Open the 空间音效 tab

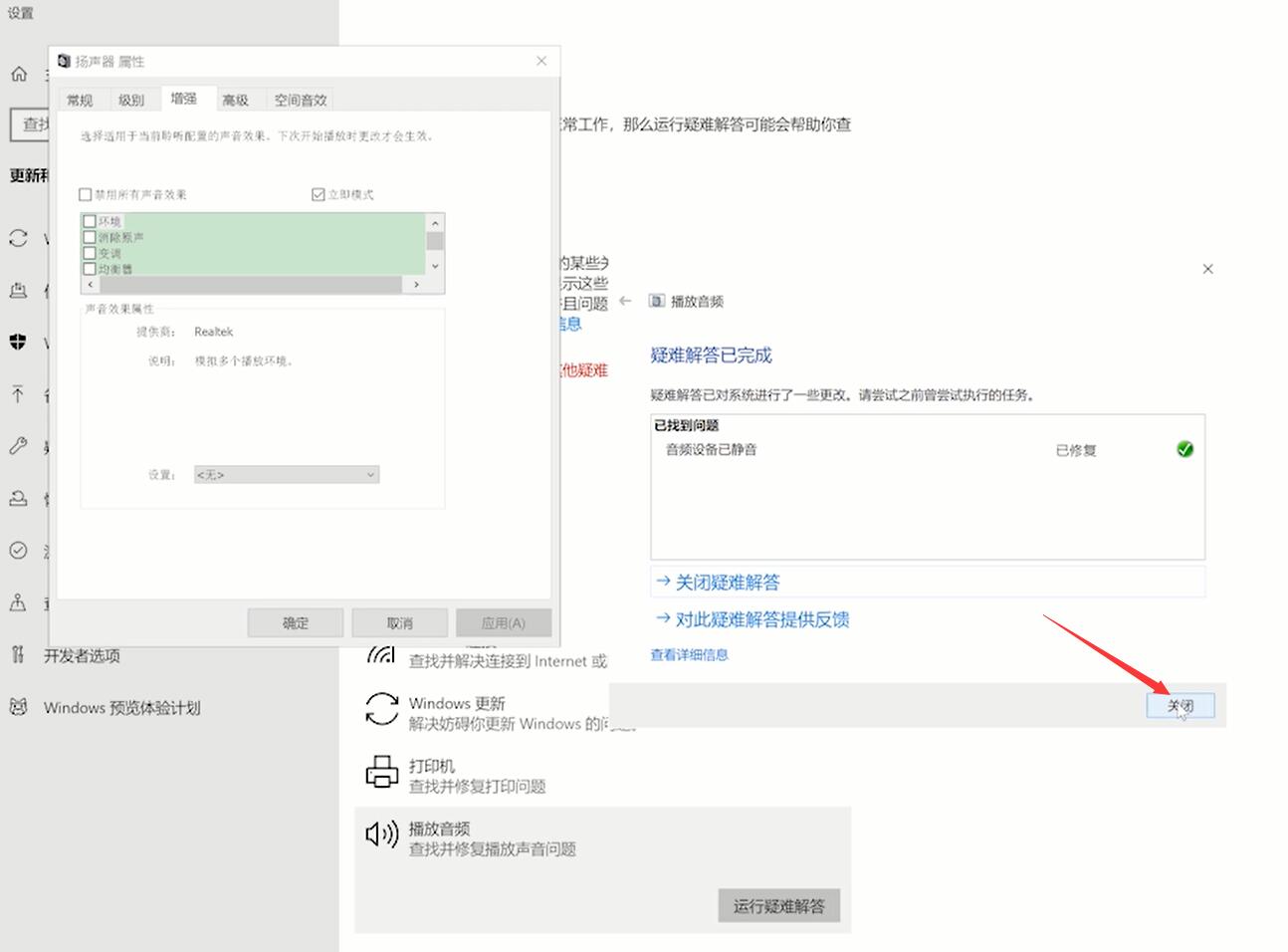pos(301,100)
